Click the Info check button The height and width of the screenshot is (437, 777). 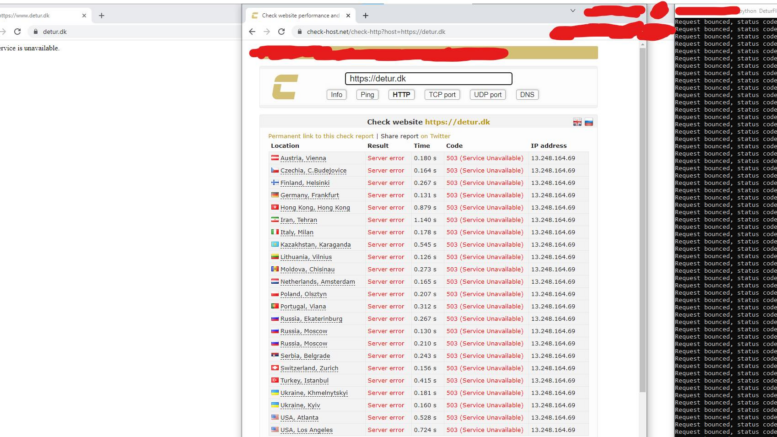pyautogui.click(x=337, y=95)
